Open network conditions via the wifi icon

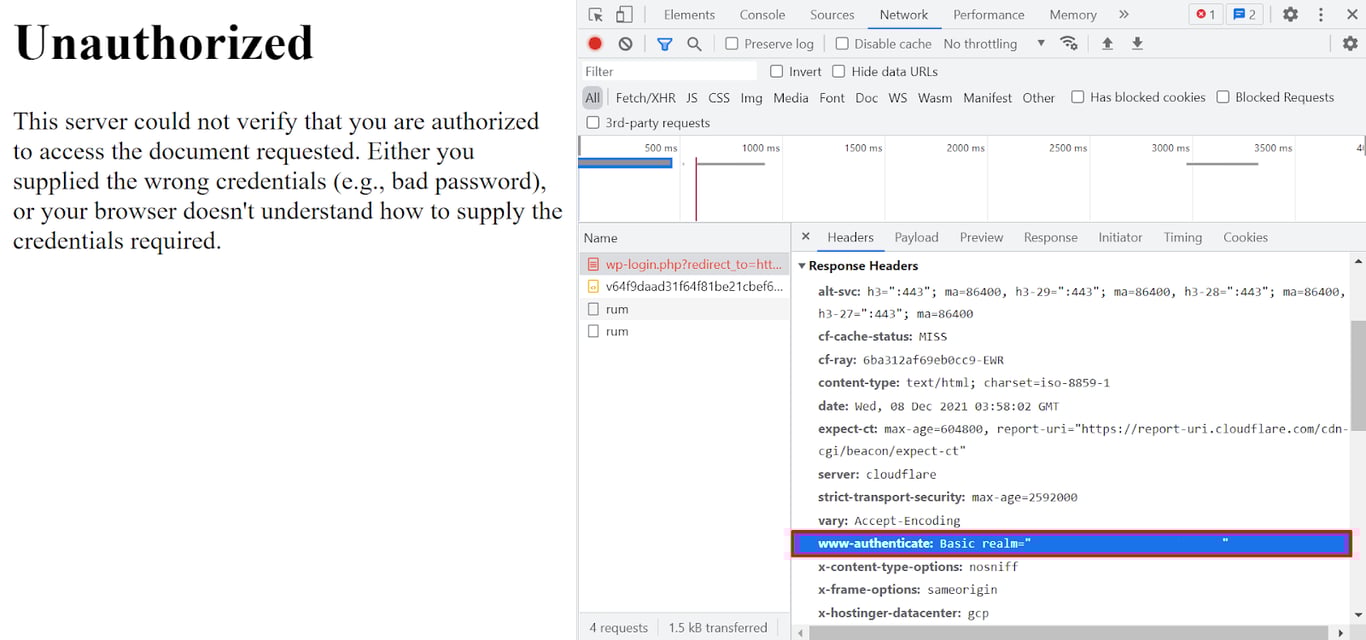pos(1069,44)
